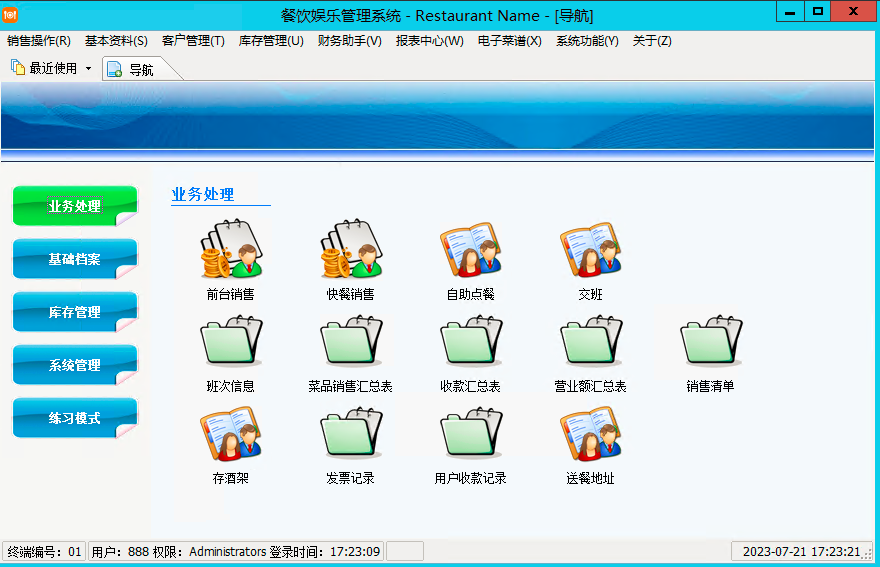Image resolution: width=880 pixels, height=567 pixels.
Task: Click the 交班 shift handover icon
Action: [x=590, y=250]
